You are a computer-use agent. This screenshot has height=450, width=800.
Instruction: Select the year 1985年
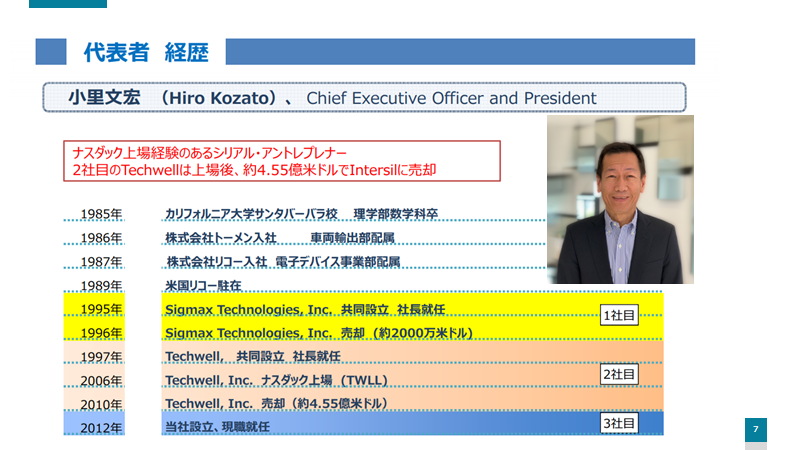click(101, 214)
